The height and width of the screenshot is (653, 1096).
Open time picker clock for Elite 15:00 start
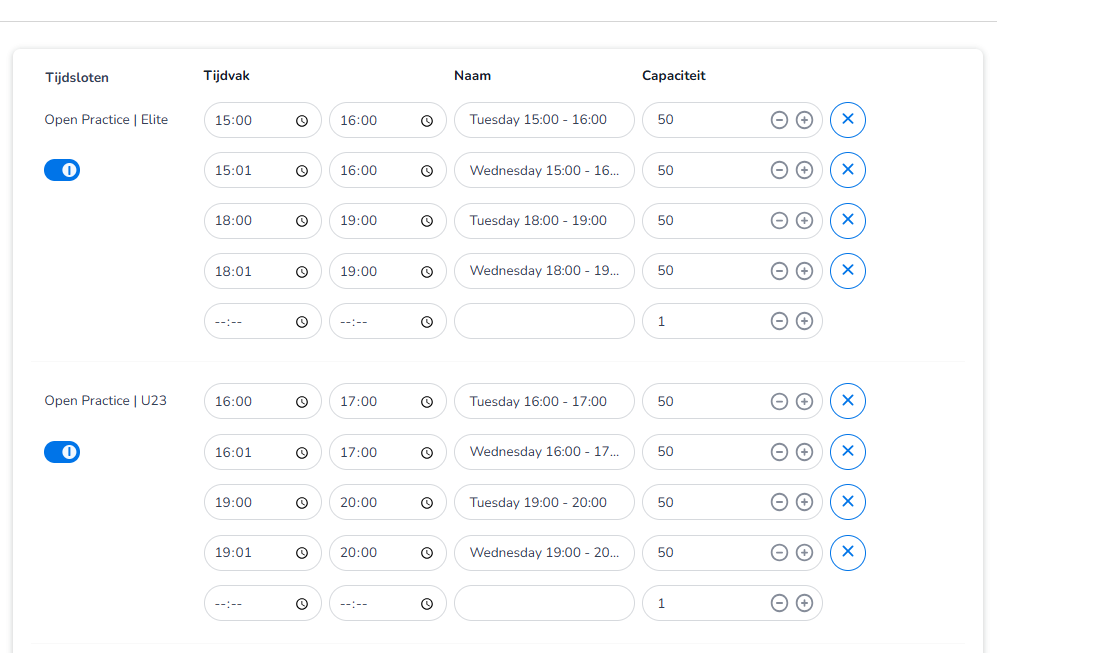[x=302, y=120]
